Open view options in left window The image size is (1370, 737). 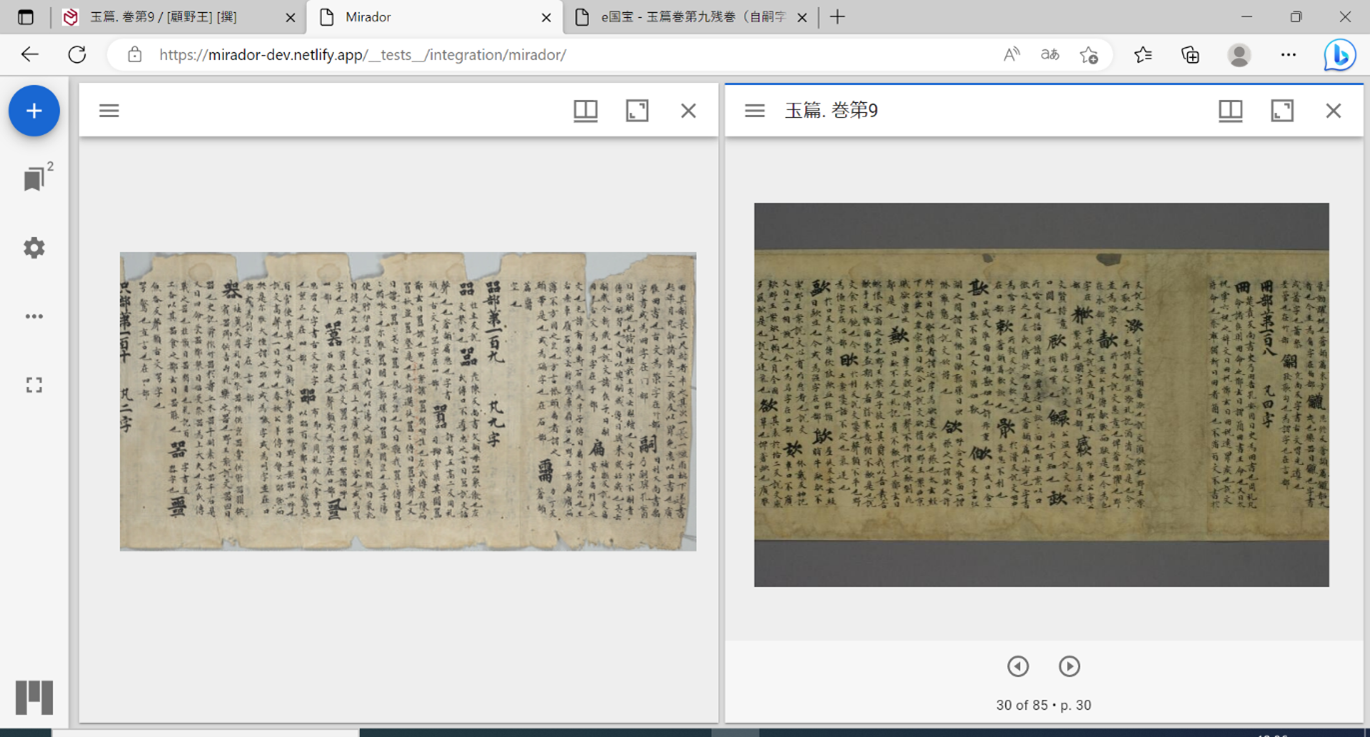(585, 111)
